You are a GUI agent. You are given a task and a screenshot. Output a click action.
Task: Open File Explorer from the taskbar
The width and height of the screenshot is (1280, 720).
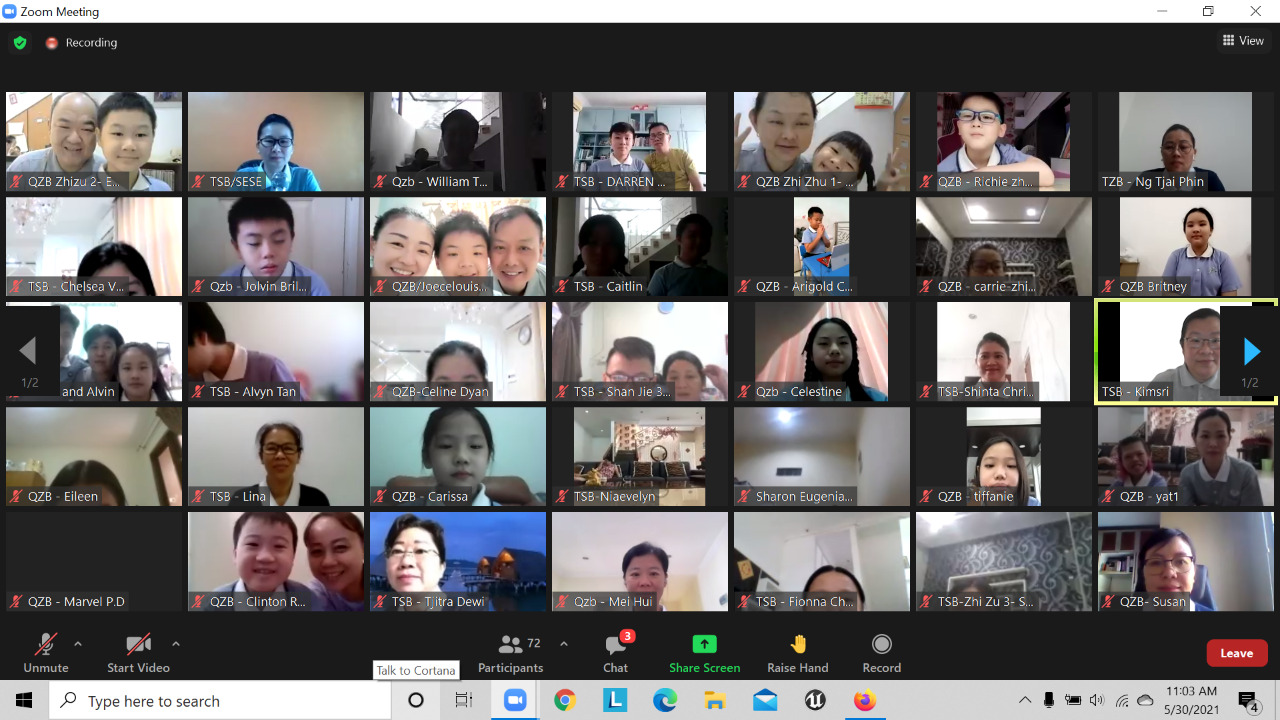point(715,701)
